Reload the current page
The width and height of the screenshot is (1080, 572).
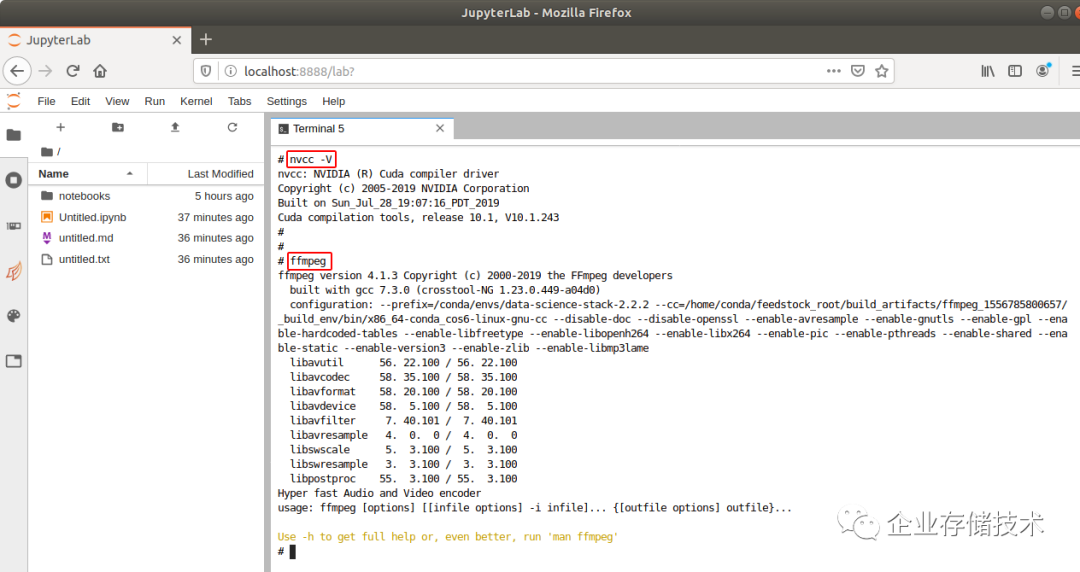[73, 71]
